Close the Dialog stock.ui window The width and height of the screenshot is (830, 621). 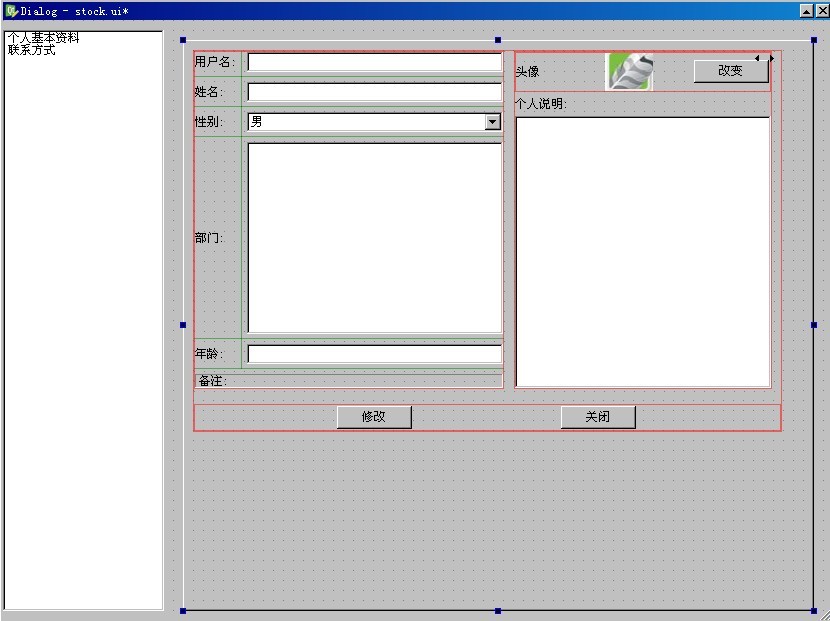click(823, 11)
